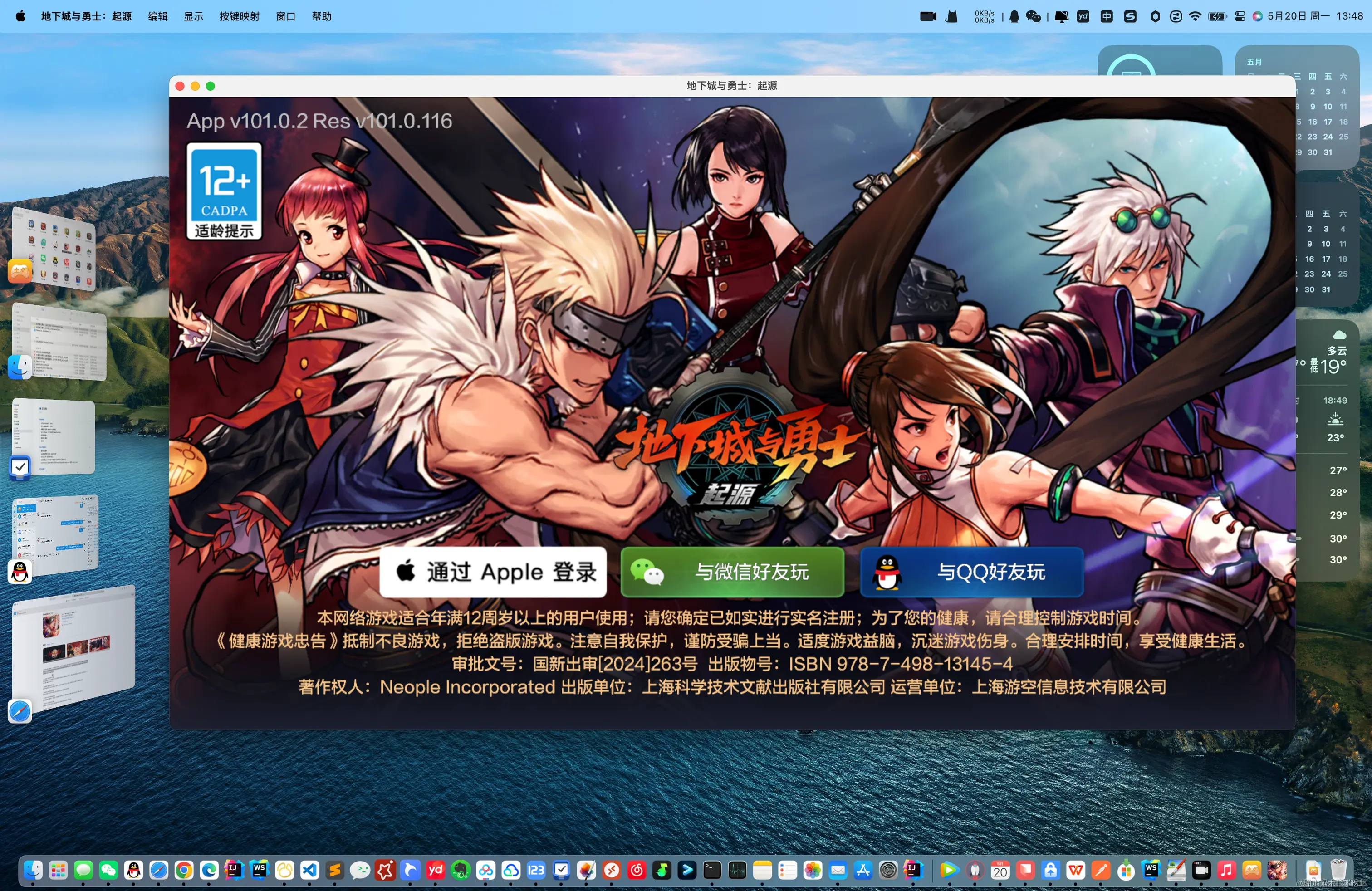The image size is (1372, 891).
Task: Open Visual Studio Code in Dock
Action: [x=309, y=870]
